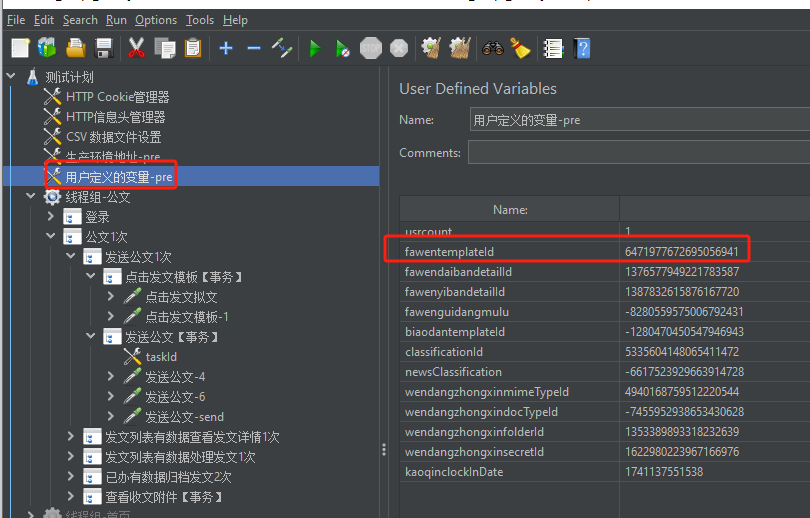
Task: Open the Templates icon in toolbar
Action: pos(47,48)
